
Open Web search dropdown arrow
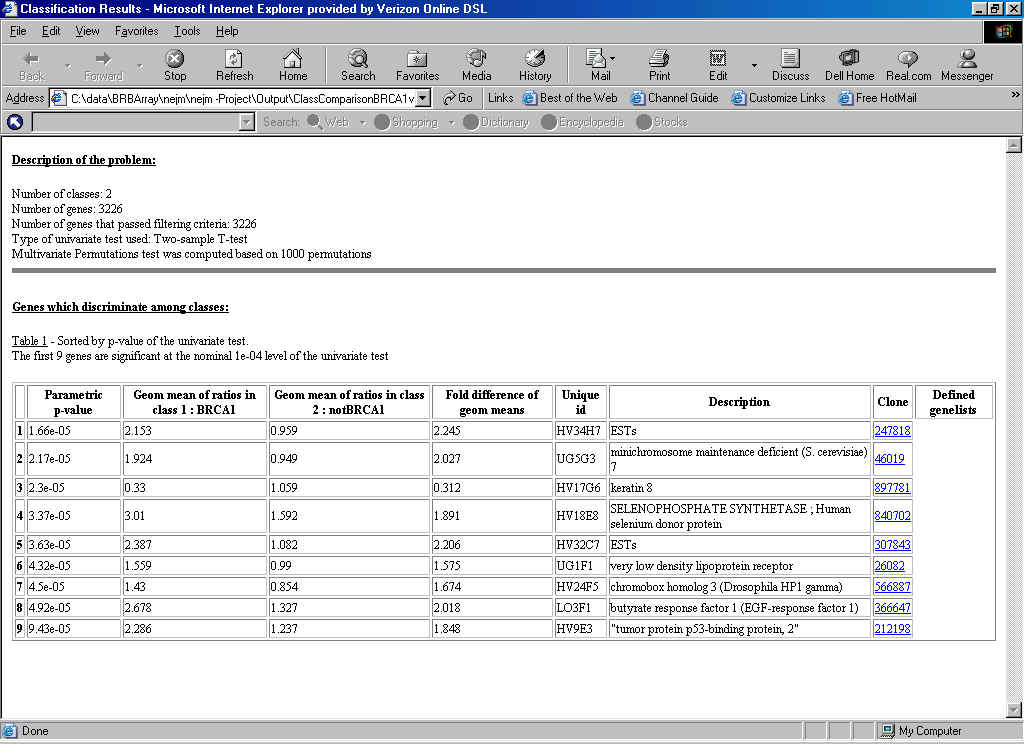coord(362,123)
